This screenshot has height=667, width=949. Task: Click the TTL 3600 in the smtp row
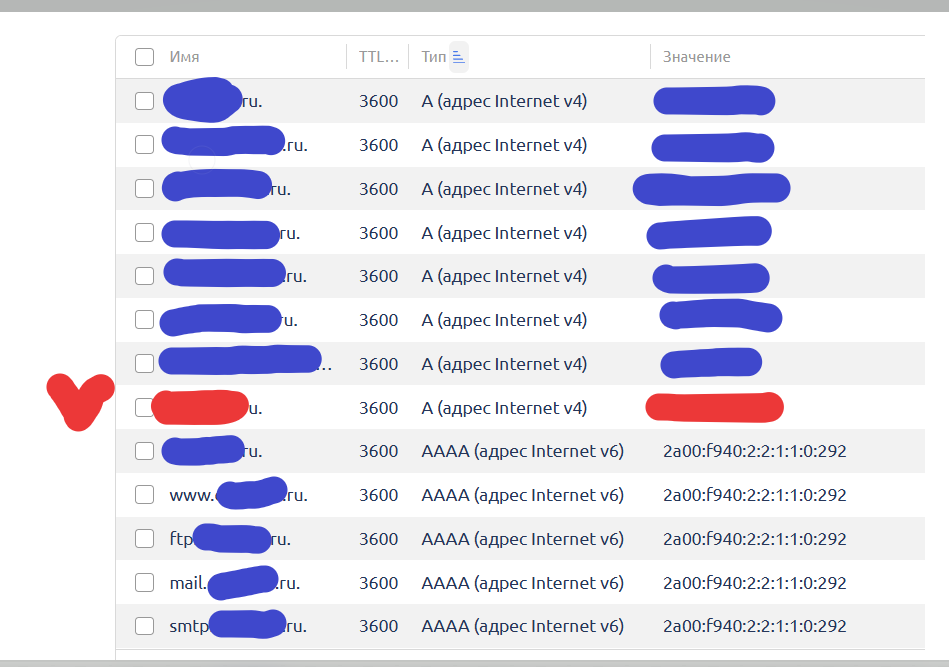(378, 626)
